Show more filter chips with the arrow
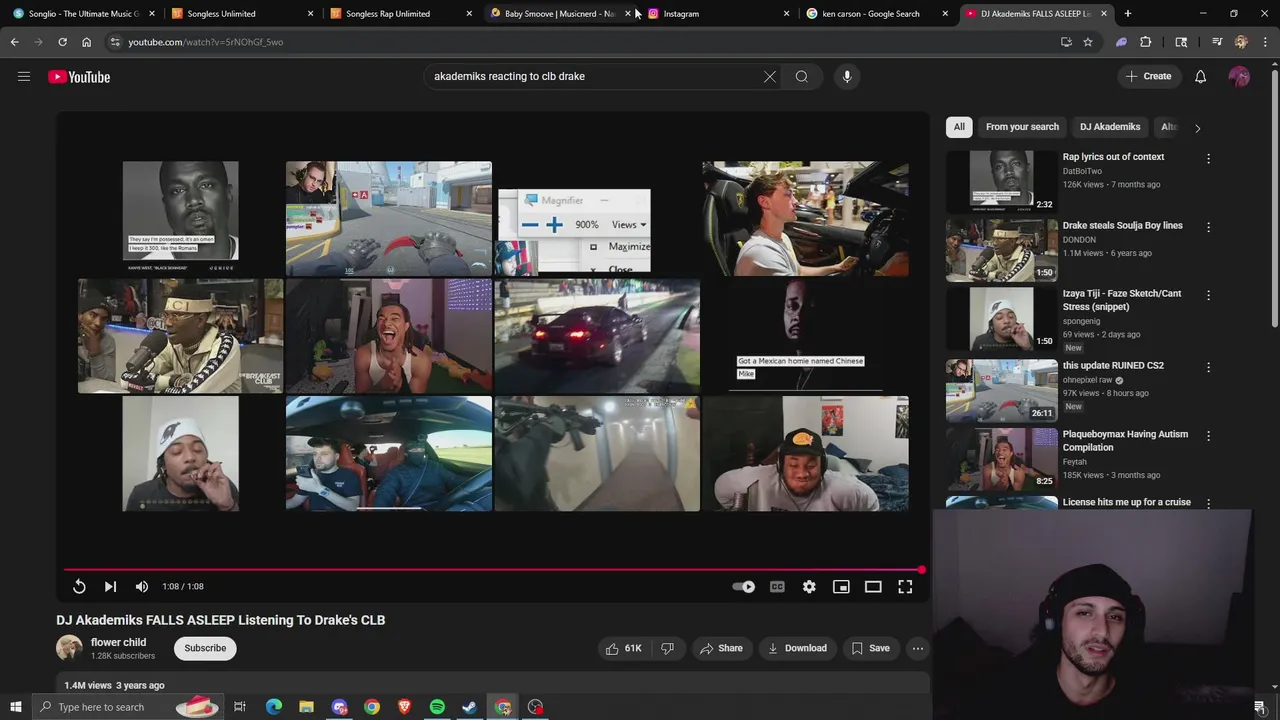The width and height of the screenshot is (1280, 720). pyautogui.click(x=1197, y=127)
